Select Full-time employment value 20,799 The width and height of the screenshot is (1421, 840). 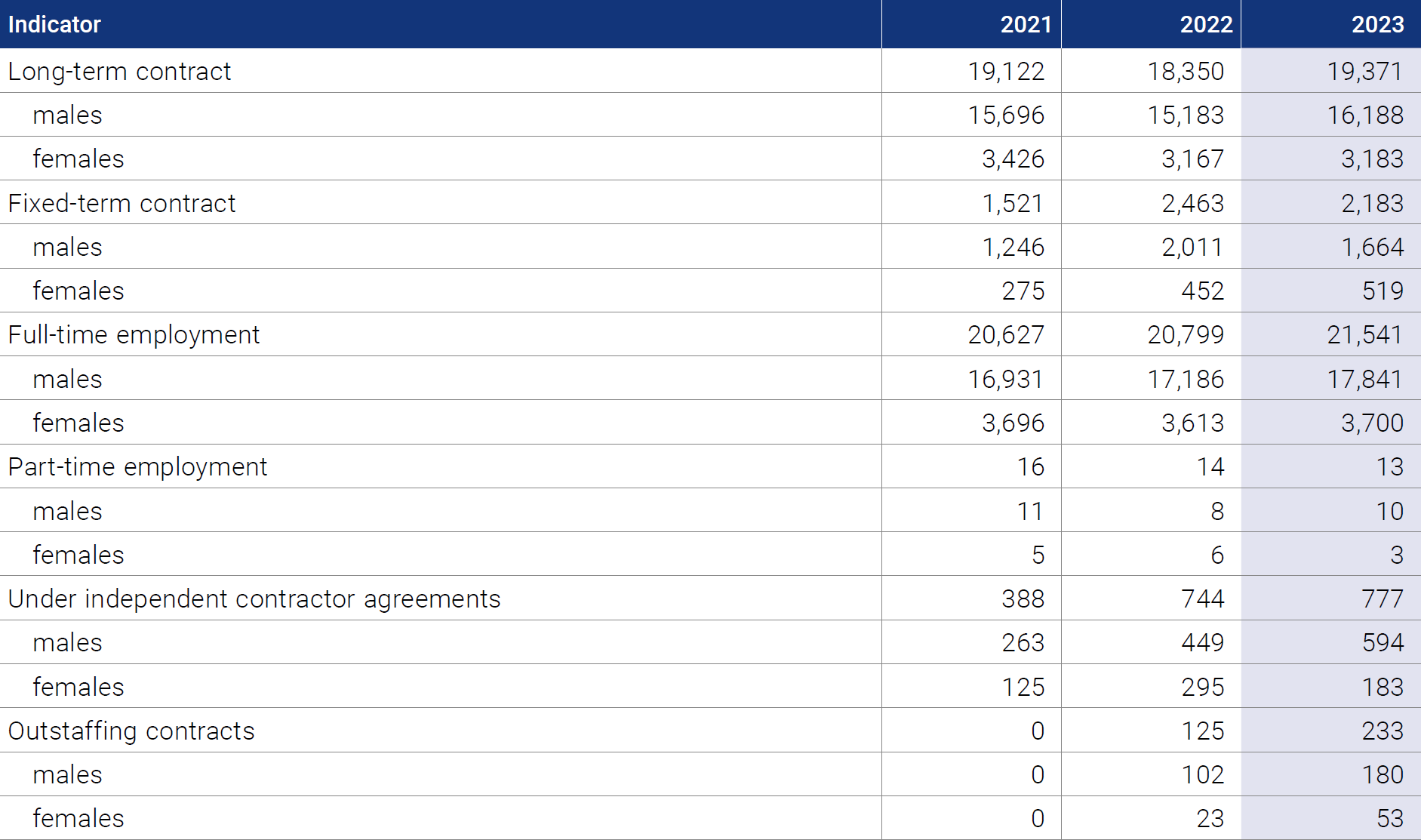[1186, 334]
